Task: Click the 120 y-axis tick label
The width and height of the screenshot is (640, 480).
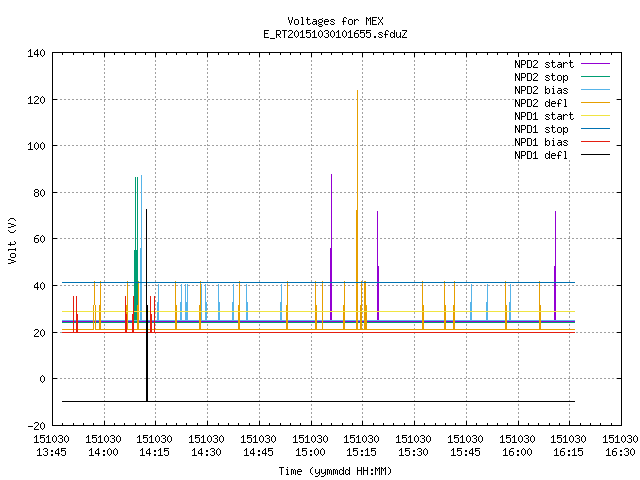Action: (36, 100)
